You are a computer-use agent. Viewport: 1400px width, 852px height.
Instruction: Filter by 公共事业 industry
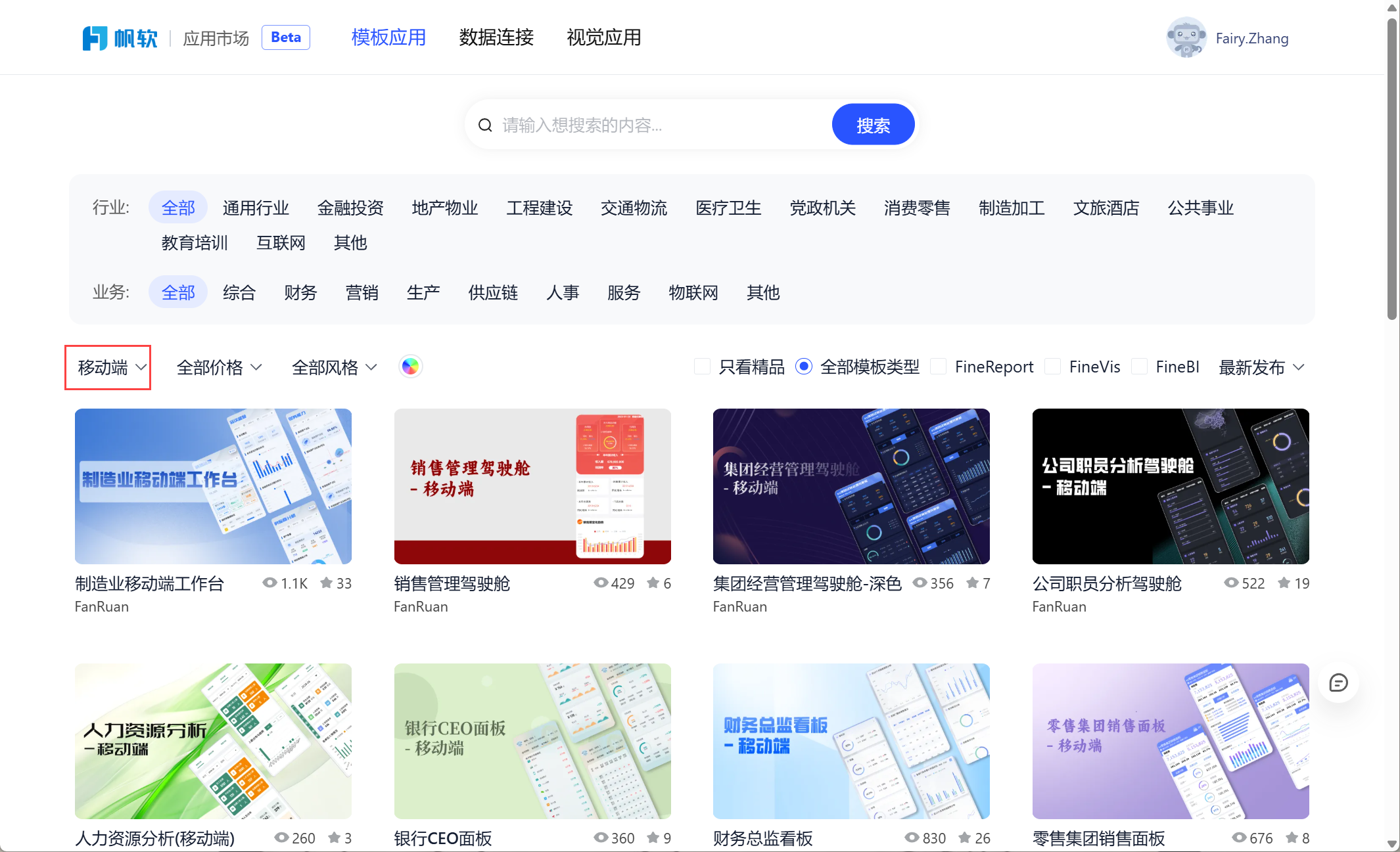(1200, 208)
